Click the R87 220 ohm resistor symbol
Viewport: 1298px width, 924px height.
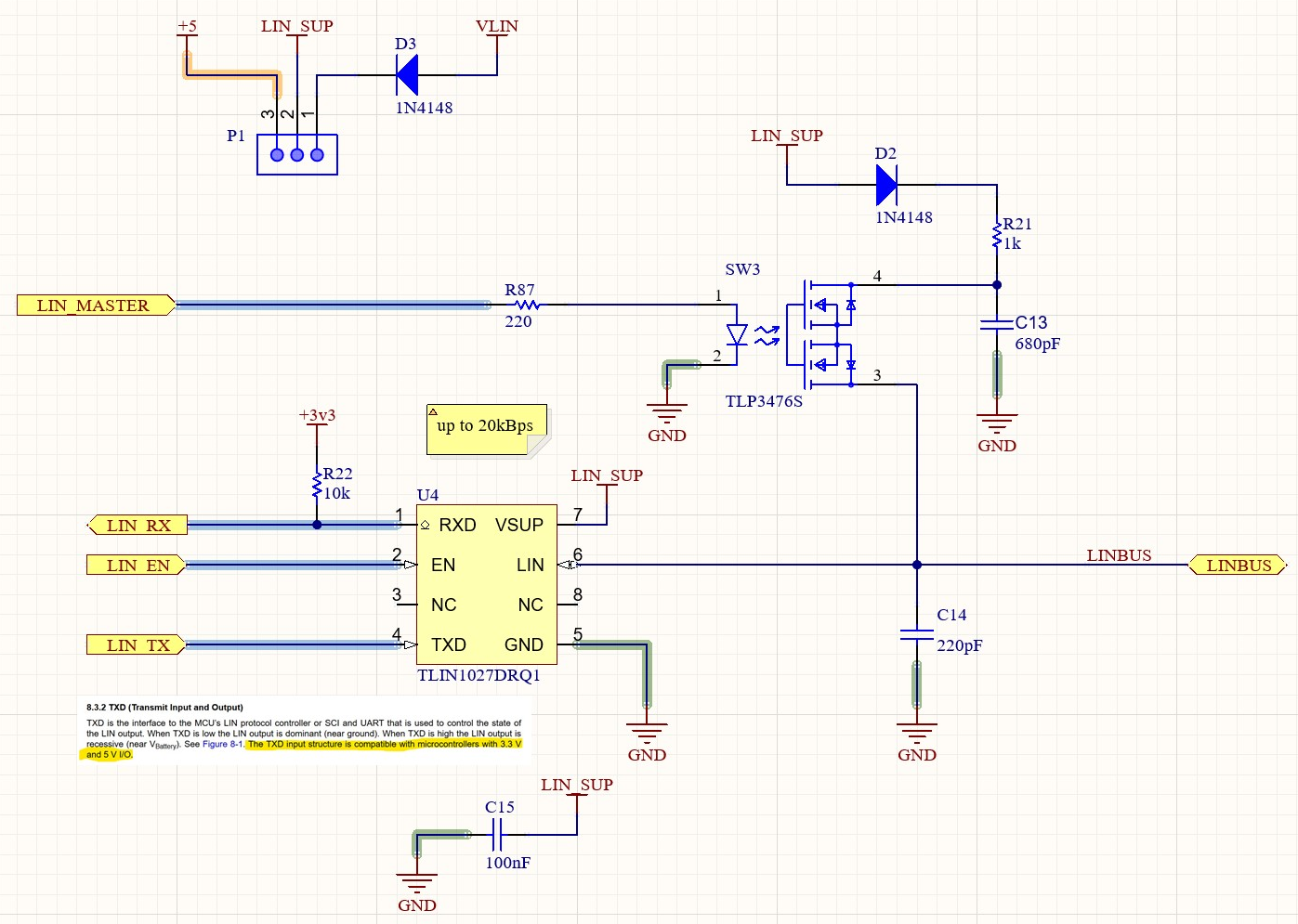click(x=527, y=305)
